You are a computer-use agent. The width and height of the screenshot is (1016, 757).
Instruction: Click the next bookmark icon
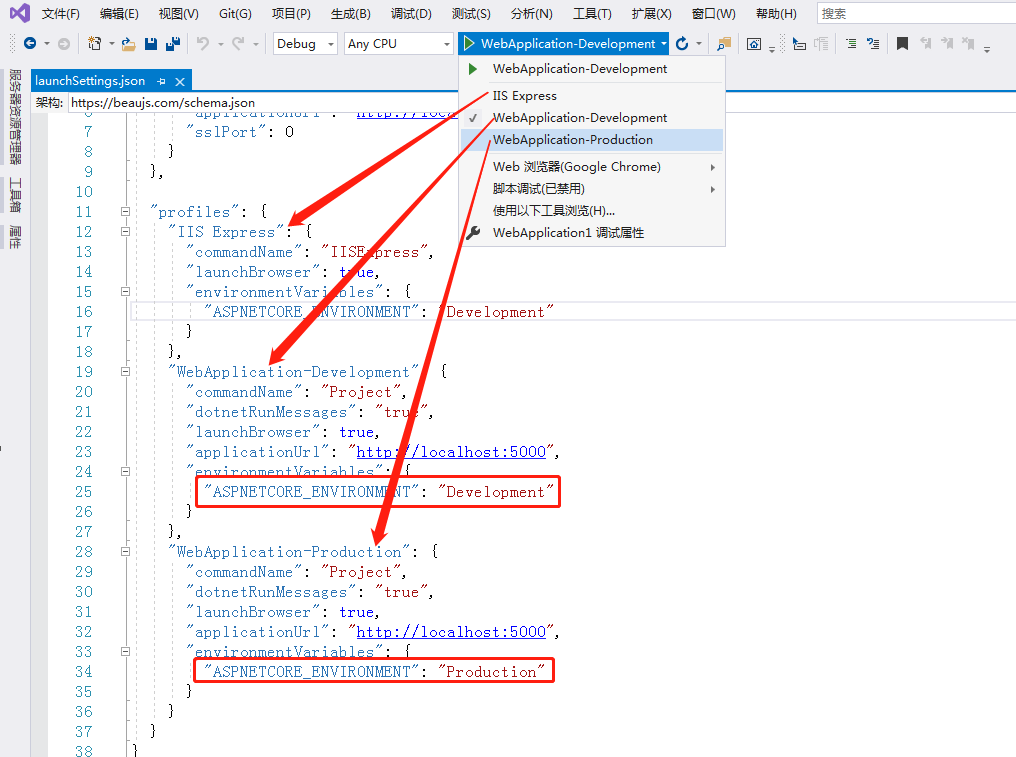pyautogui.click(x=947, y=43)
